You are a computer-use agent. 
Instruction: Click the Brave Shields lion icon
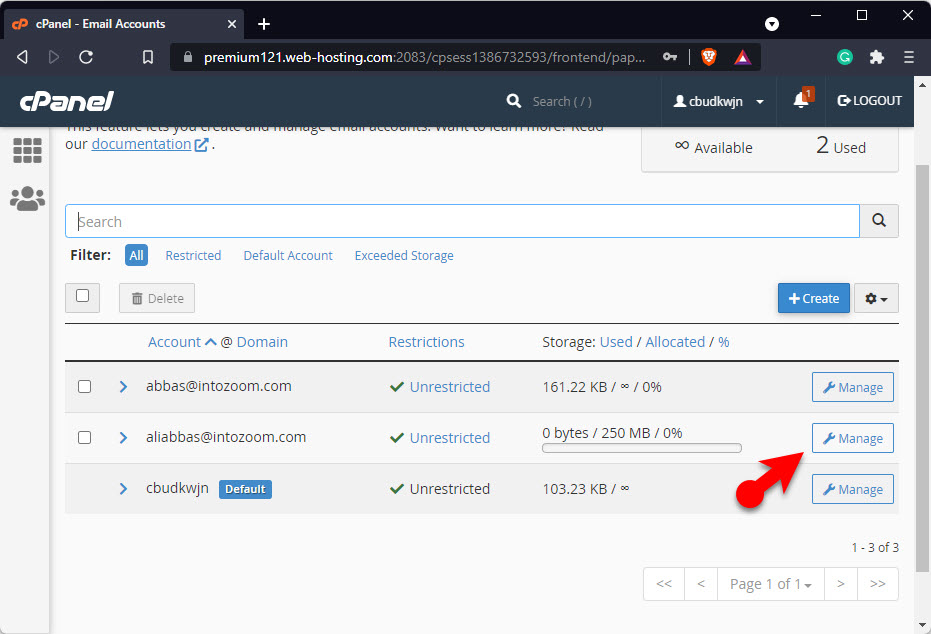point(709,57)
